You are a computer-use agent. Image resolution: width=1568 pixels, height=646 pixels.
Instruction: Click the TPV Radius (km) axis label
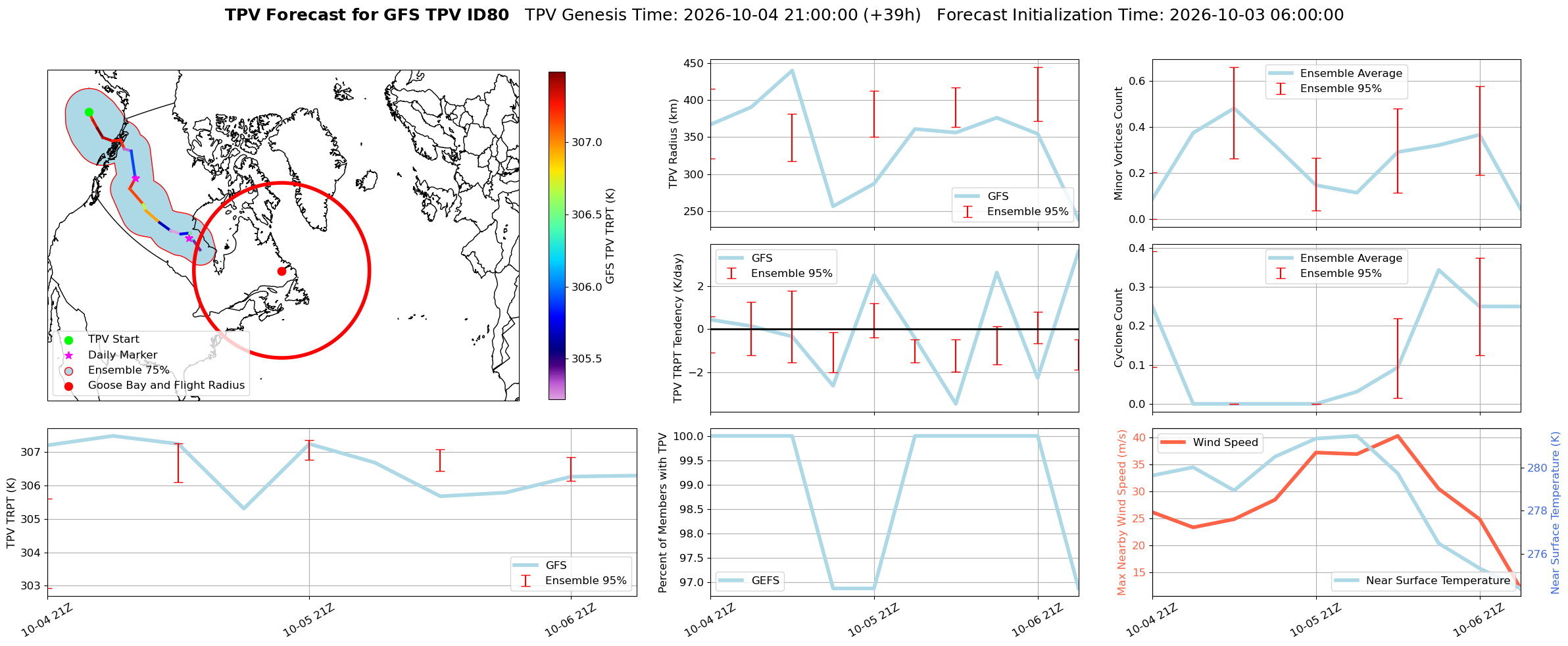tap(673, 143)
